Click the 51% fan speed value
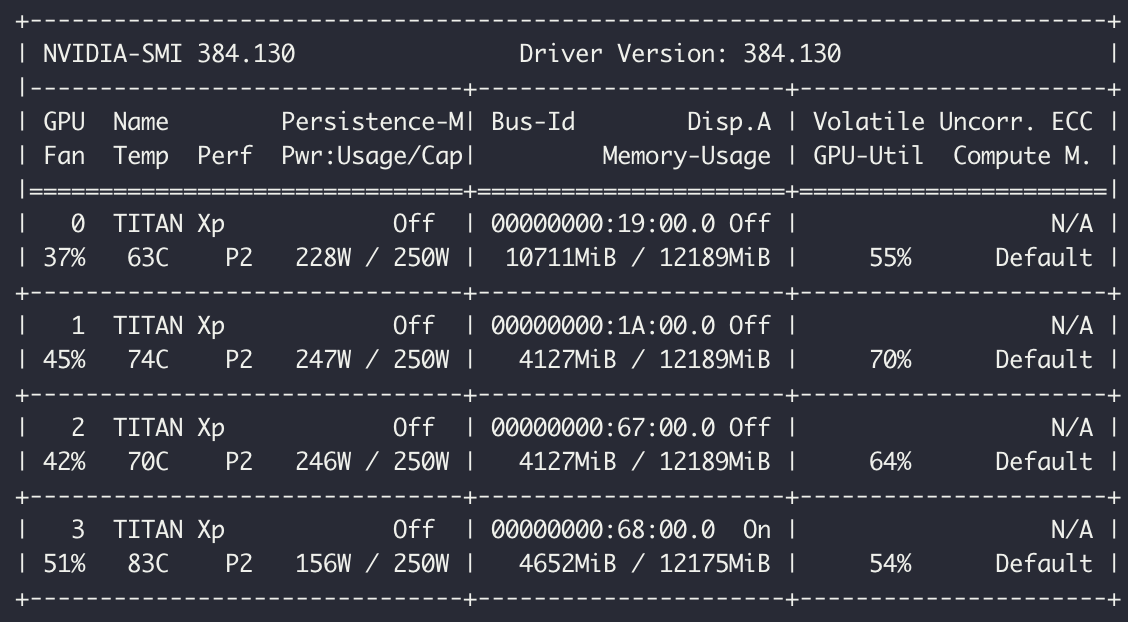 [64, 564]
